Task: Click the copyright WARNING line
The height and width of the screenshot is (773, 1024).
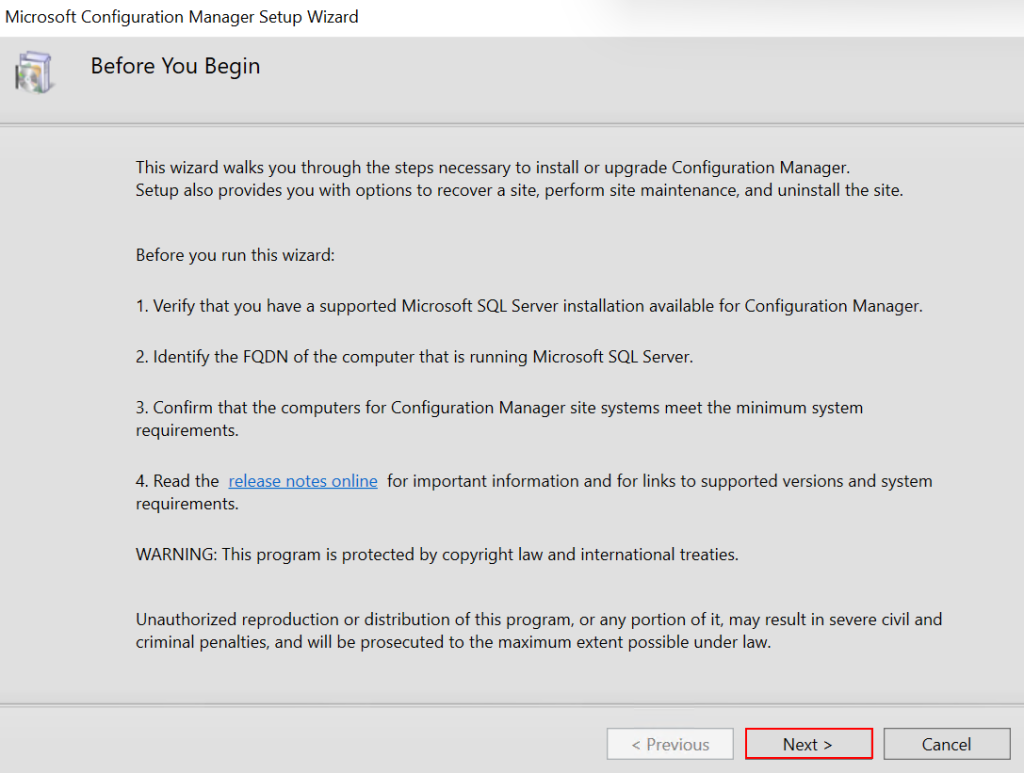Action: [x=437, y=554]
